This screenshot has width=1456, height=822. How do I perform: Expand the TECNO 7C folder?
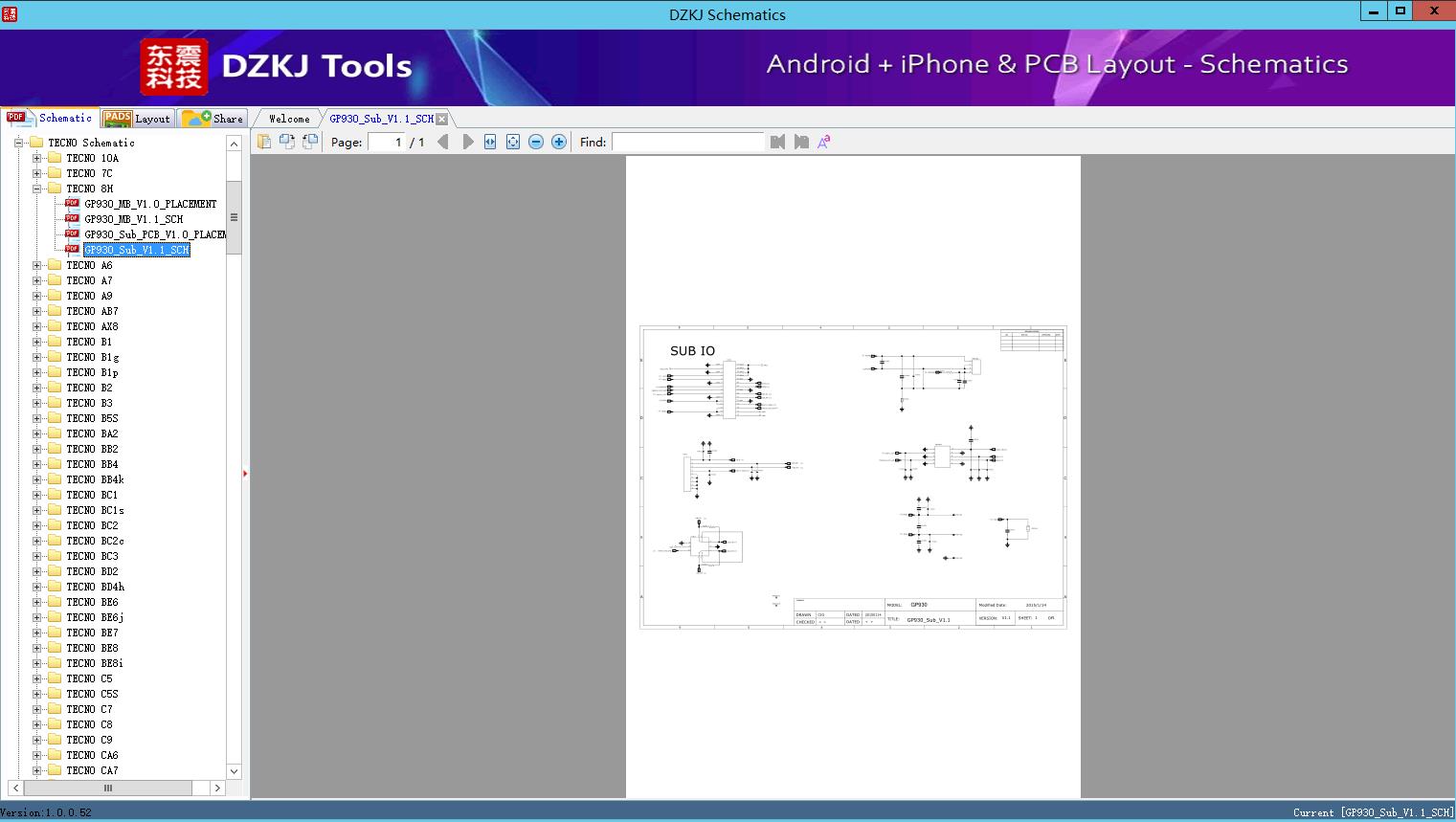tap(36, 173)
